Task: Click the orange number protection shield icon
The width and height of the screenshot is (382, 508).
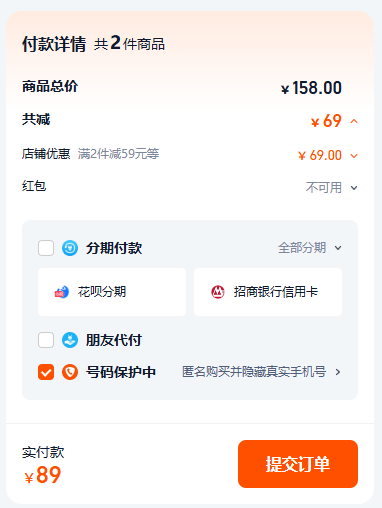Action: 70,372
